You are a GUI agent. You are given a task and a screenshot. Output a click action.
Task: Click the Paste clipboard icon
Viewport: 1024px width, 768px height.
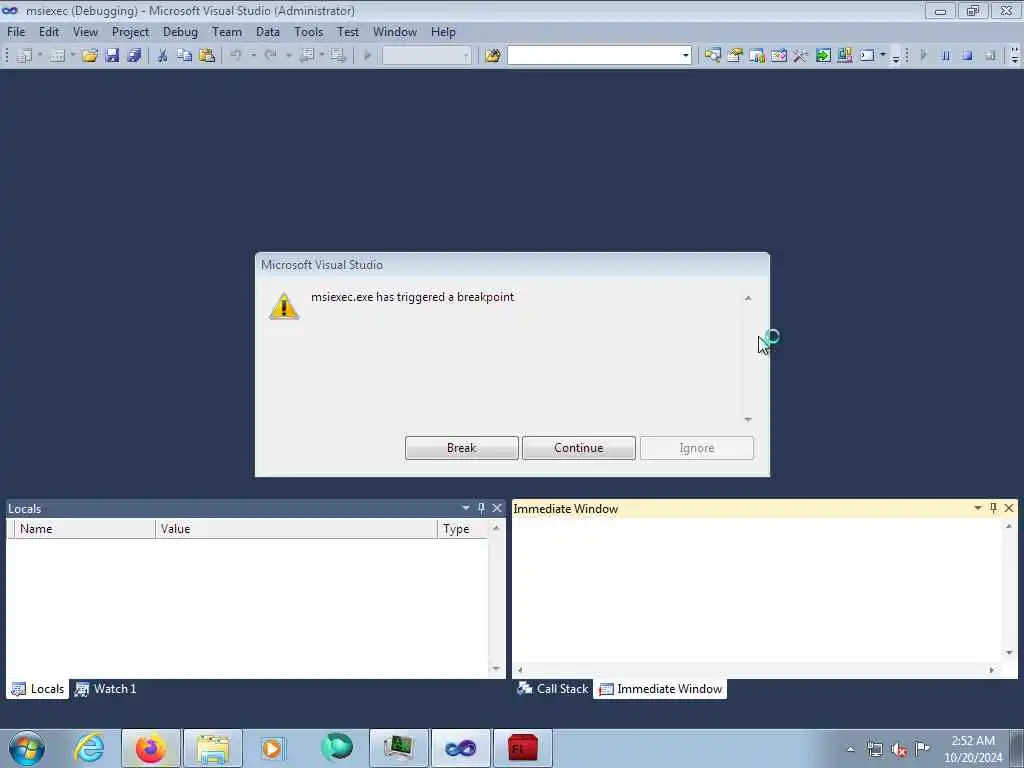(x=207, y=56)
